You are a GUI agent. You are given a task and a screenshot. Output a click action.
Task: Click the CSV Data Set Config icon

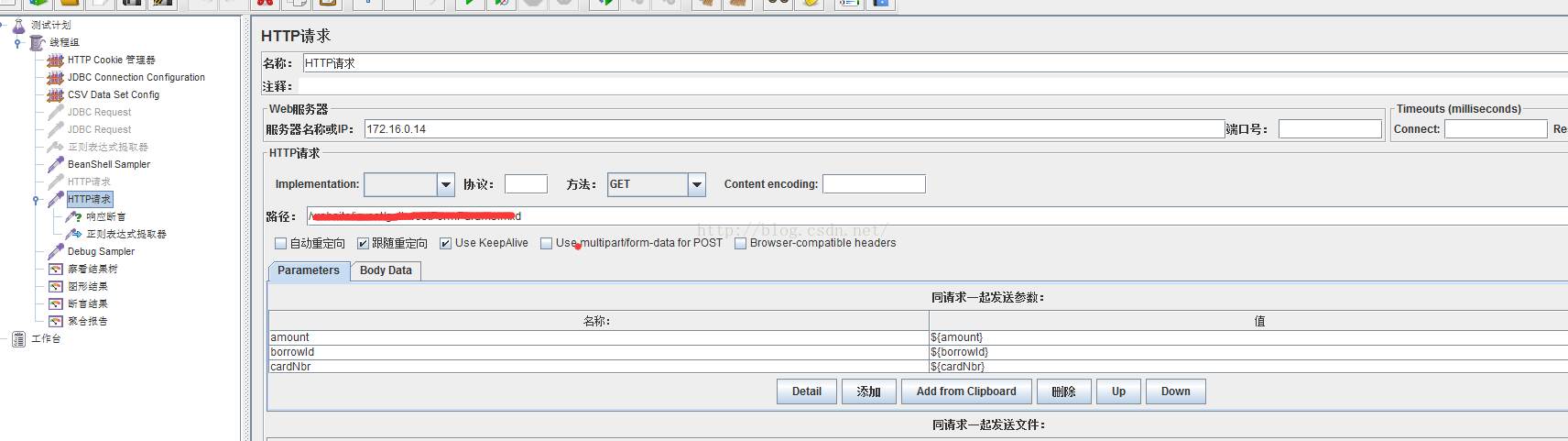click(x=56, y=94)
